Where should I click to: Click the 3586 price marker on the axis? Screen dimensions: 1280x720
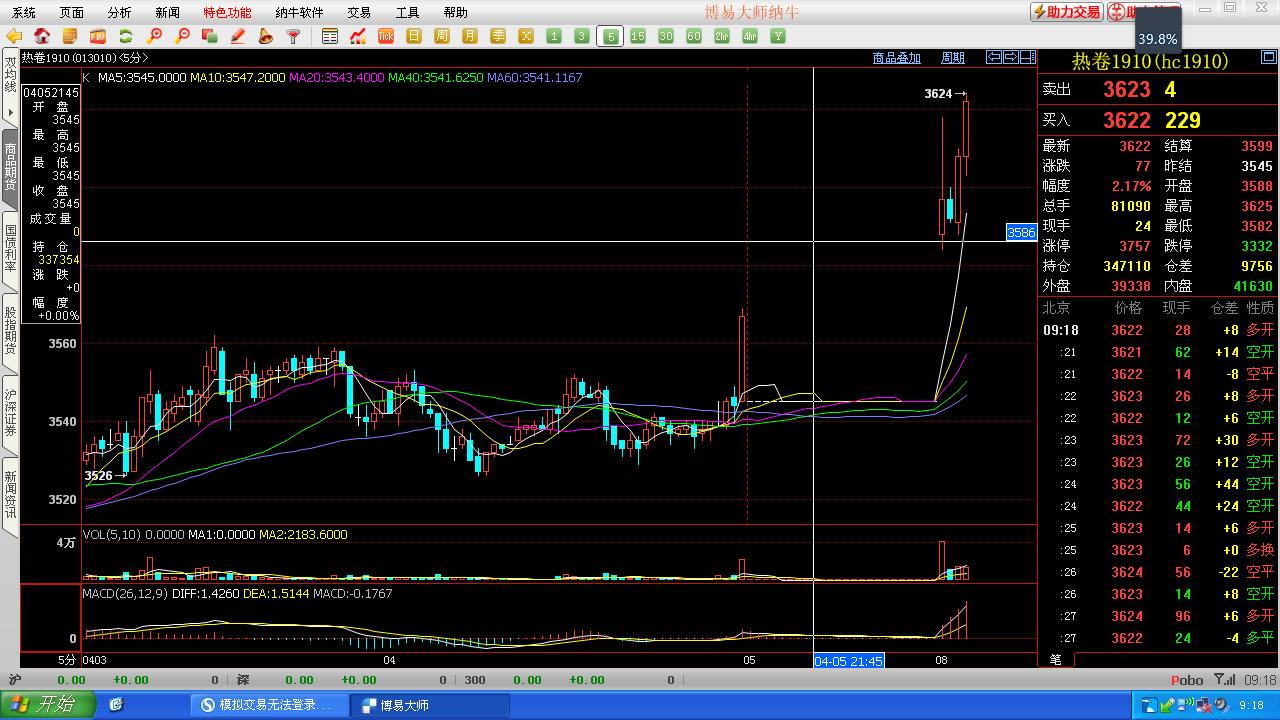(1021, 232)
